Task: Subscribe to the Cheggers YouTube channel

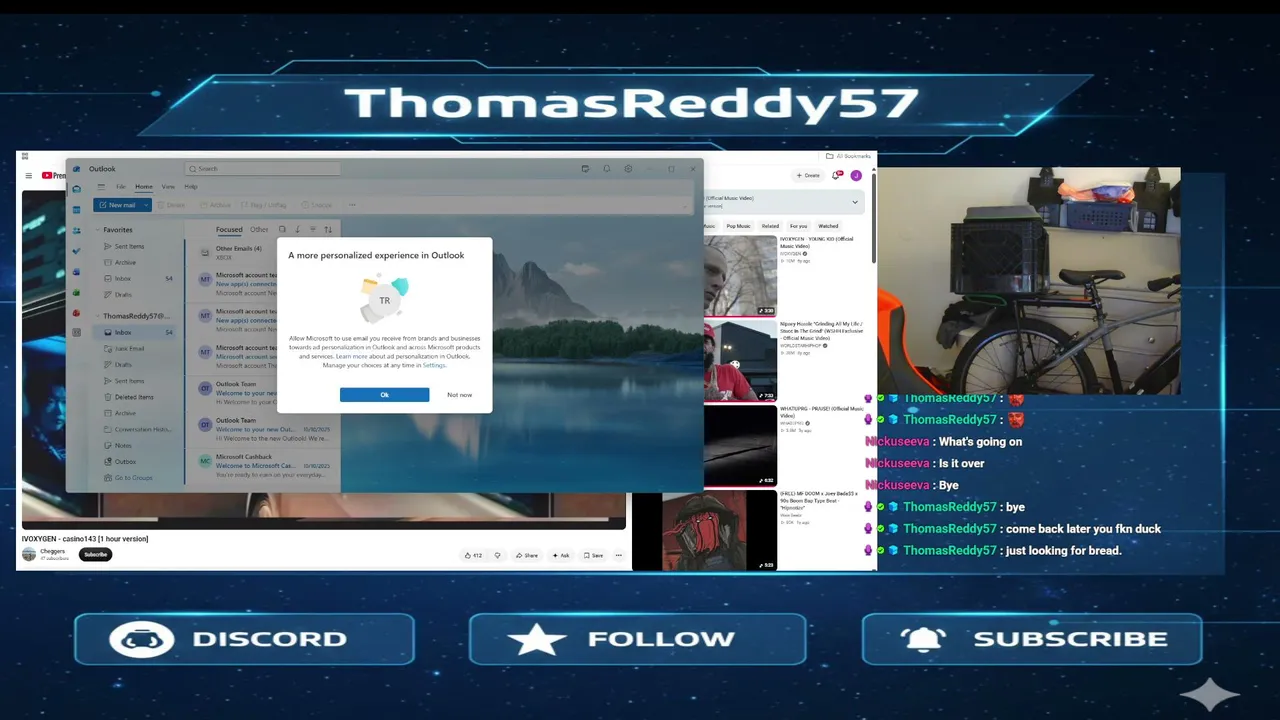Action: (x=96, y=554)
